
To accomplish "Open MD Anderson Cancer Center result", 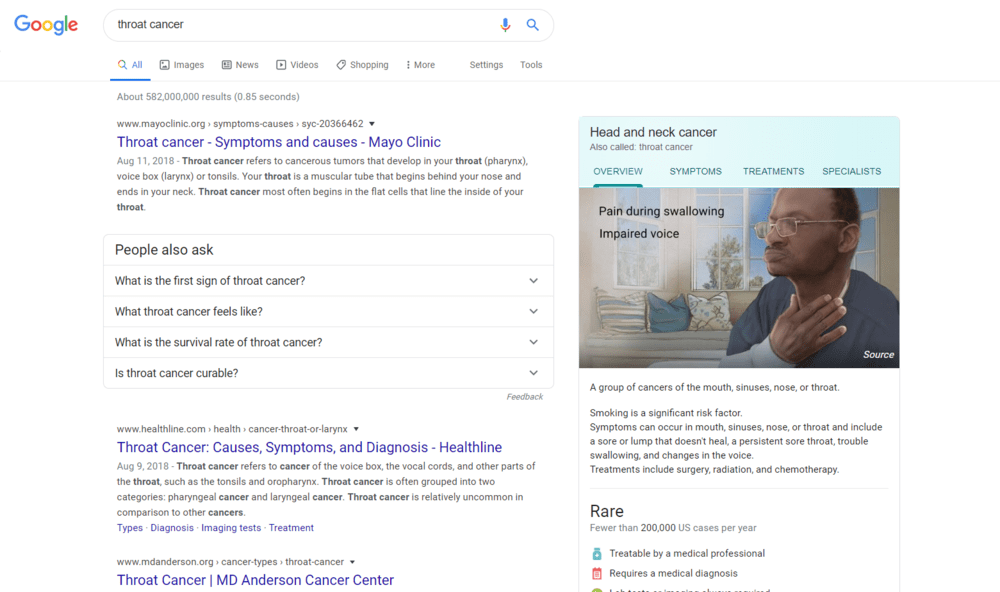I will point(255,580).
